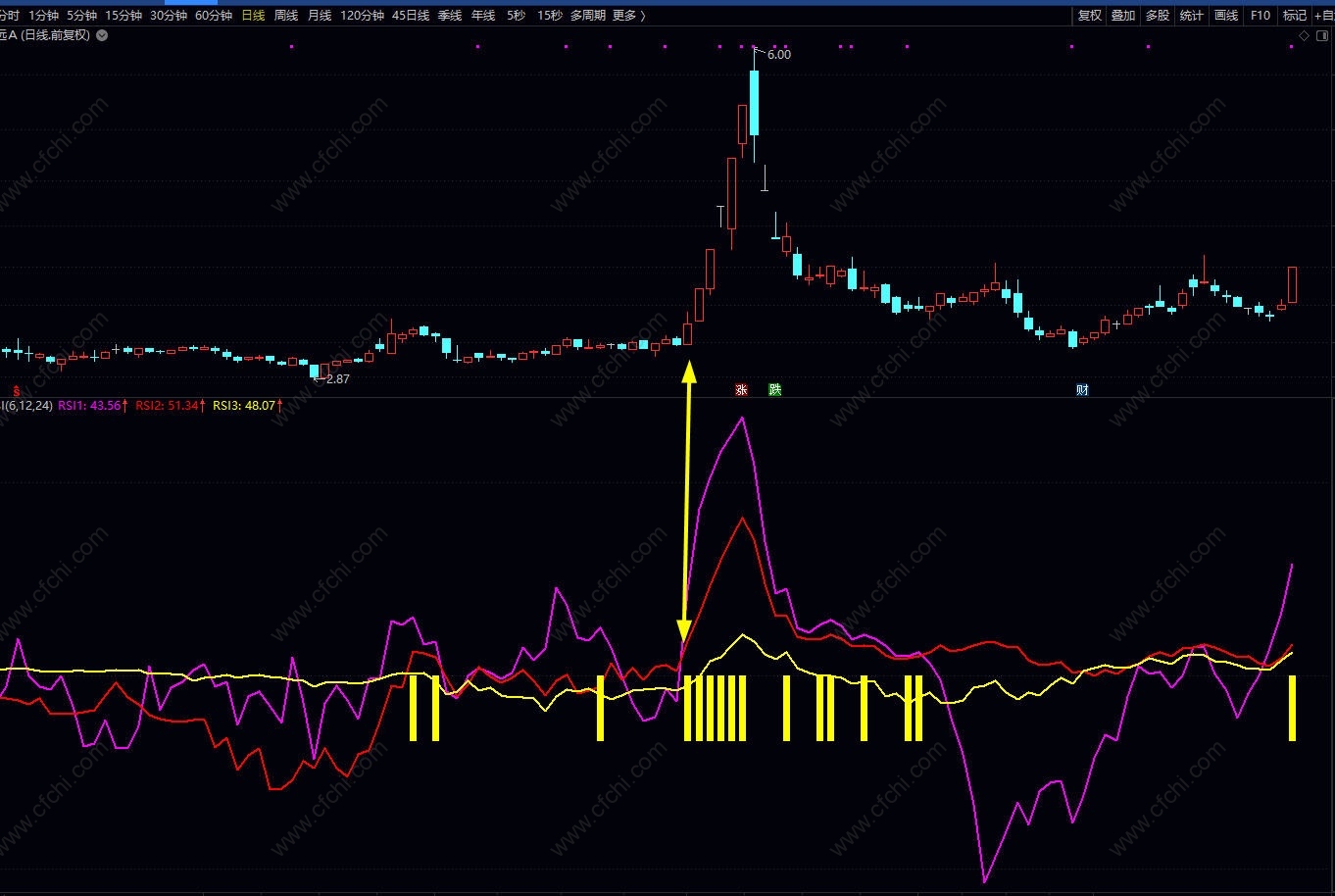The width and height of the screenshot is (1335, 896).
Task: Click the 标记 mark button
Action: 1295,16
